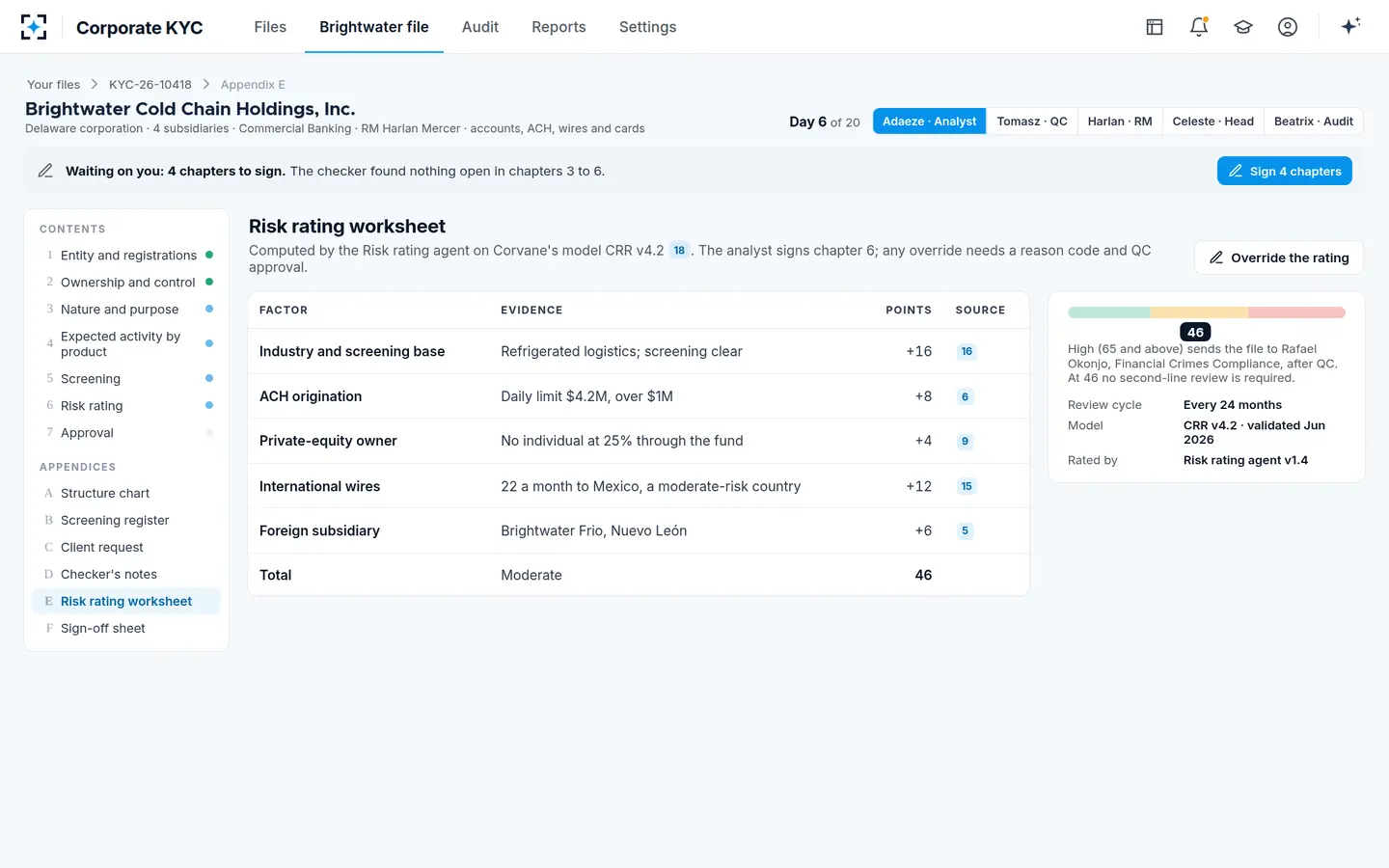Image resolution: width=1389 pixels, height=868 pixels.
Task: Open appendix B Screening register
Action: coord(126,520)
